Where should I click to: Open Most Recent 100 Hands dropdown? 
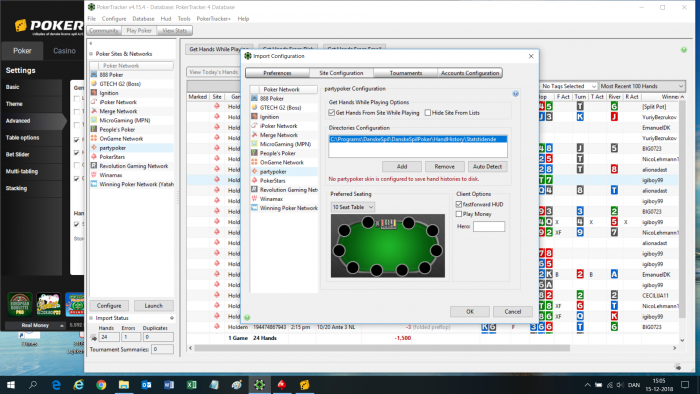pyautogui.click(x=641, y=86)
